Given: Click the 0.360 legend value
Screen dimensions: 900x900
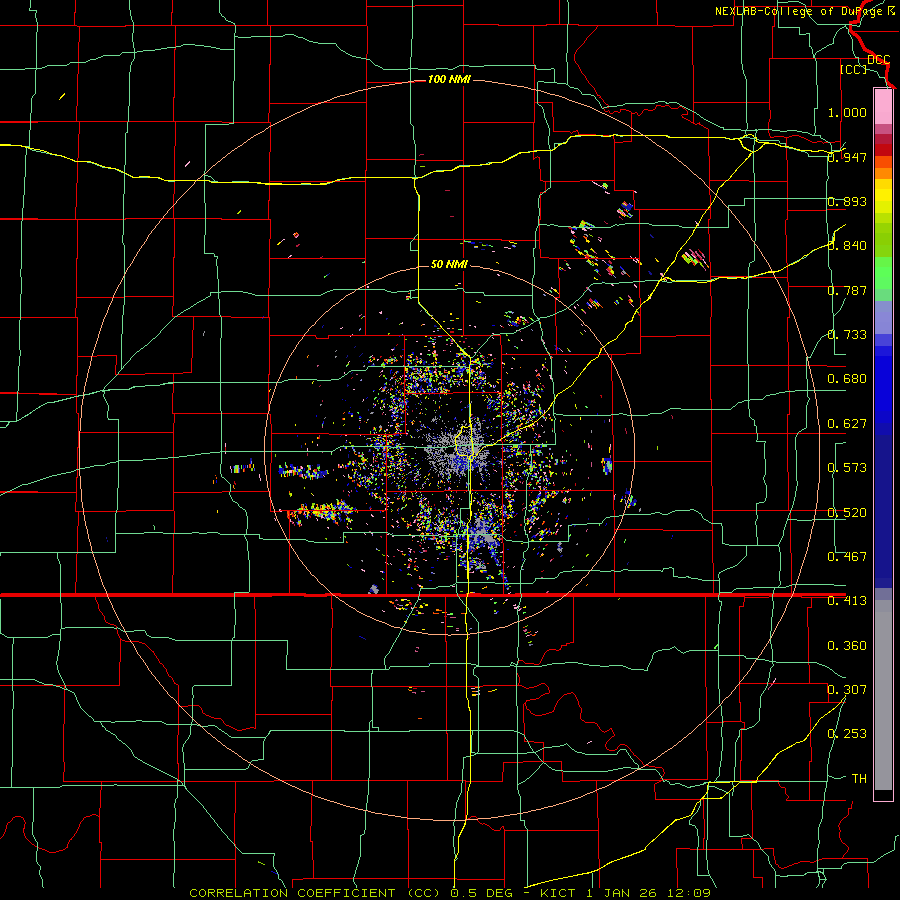Looking at the screenshot, I should [847, 646].
